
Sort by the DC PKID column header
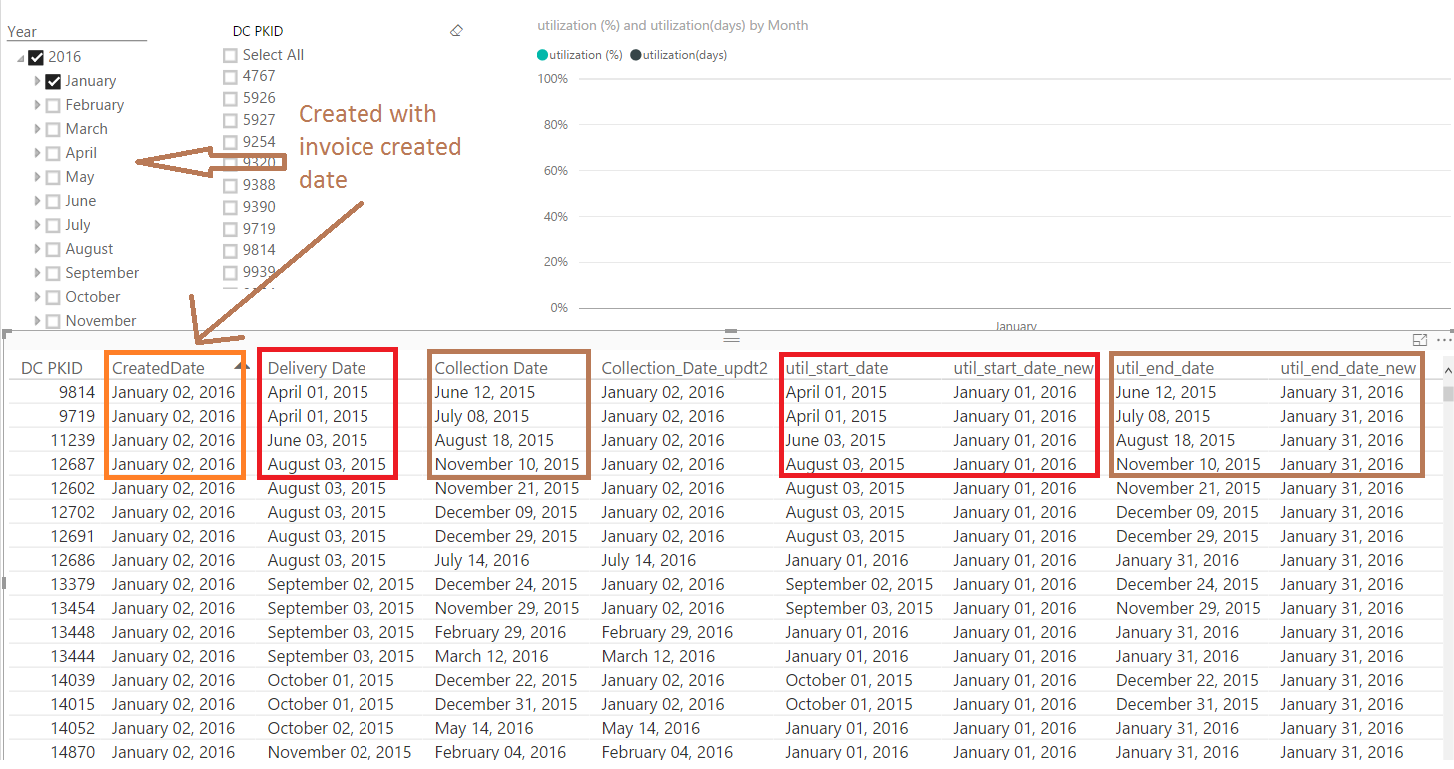click(x=52, y=368)
